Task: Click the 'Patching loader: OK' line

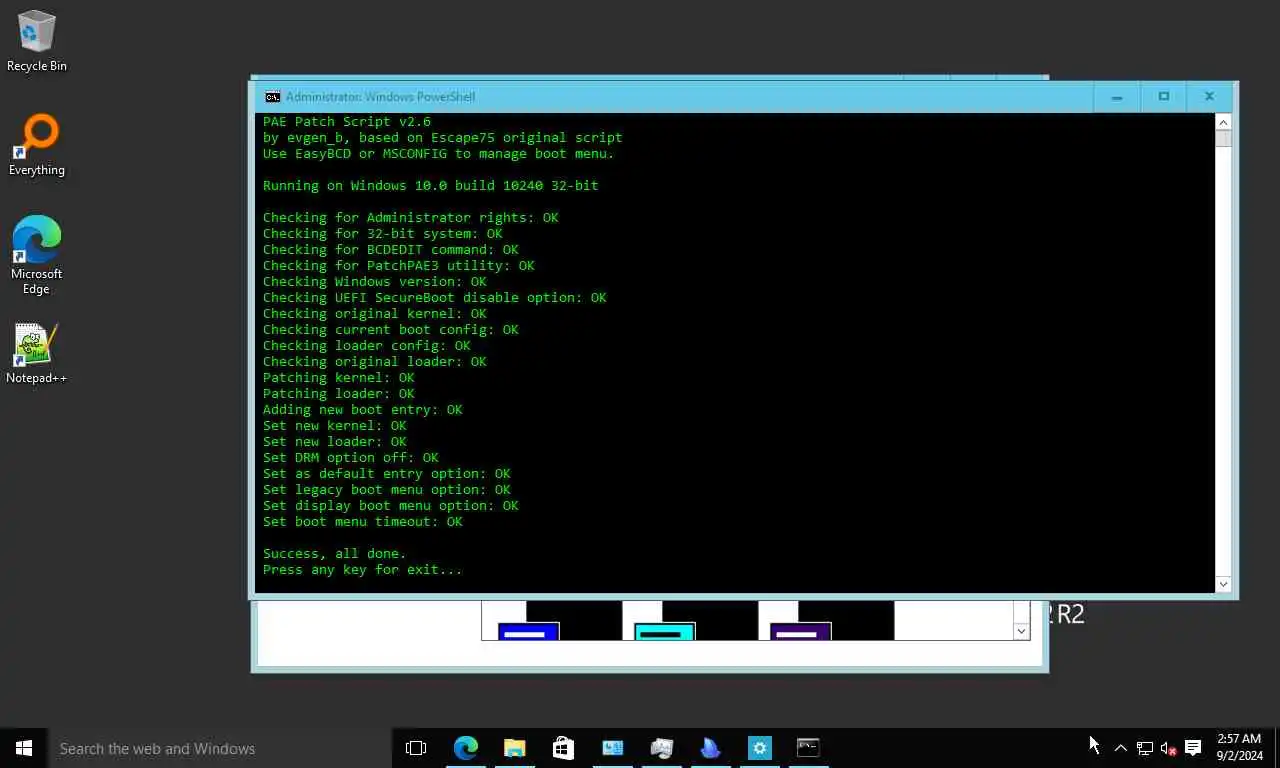Action: point(339,394)
